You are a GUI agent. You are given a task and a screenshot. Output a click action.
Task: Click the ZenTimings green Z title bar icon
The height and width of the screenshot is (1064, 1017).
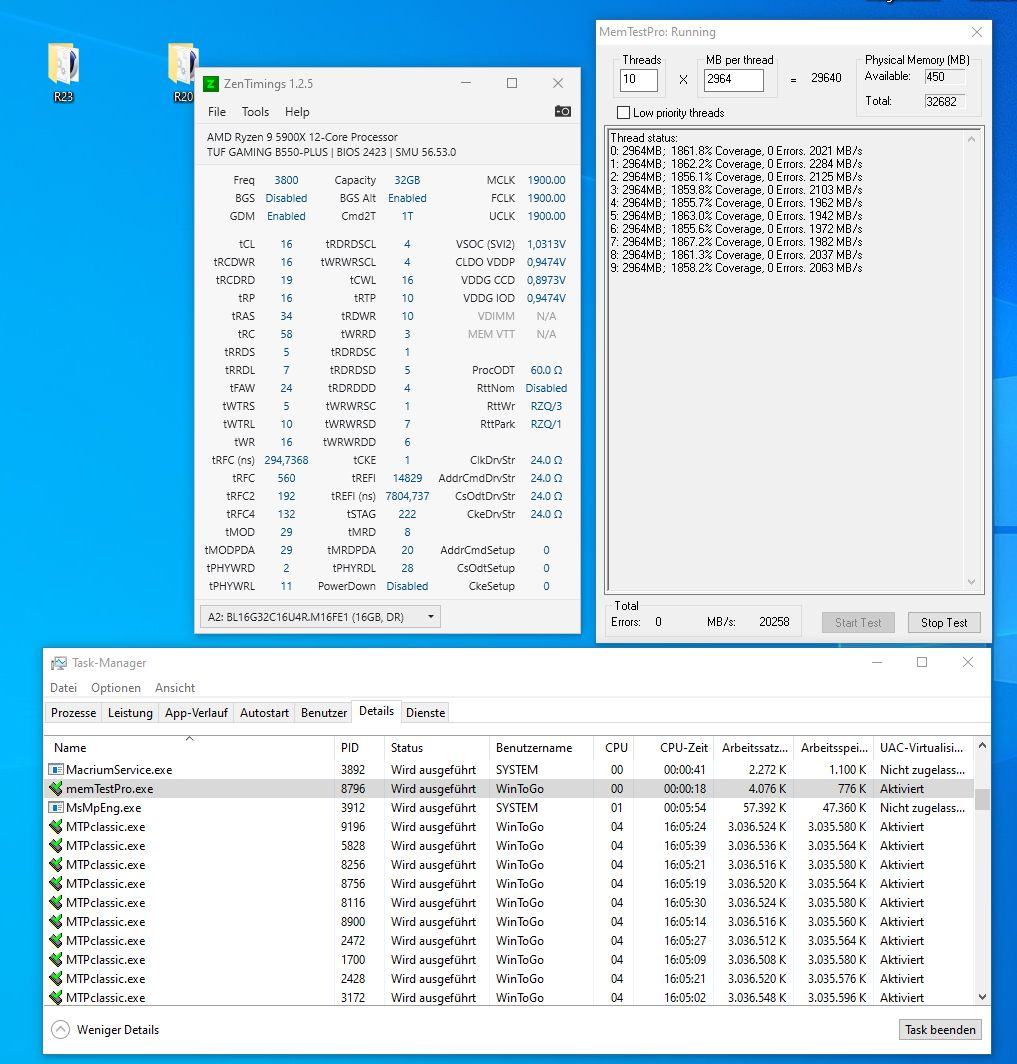(211, 83)
